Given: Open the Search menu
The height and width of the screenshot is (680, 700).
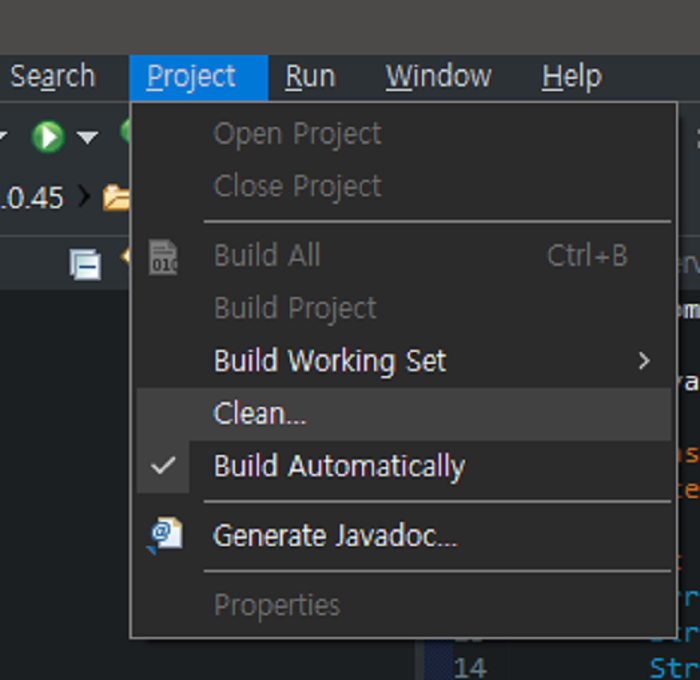Looking at the screenshot, I should tap(52, 77).
